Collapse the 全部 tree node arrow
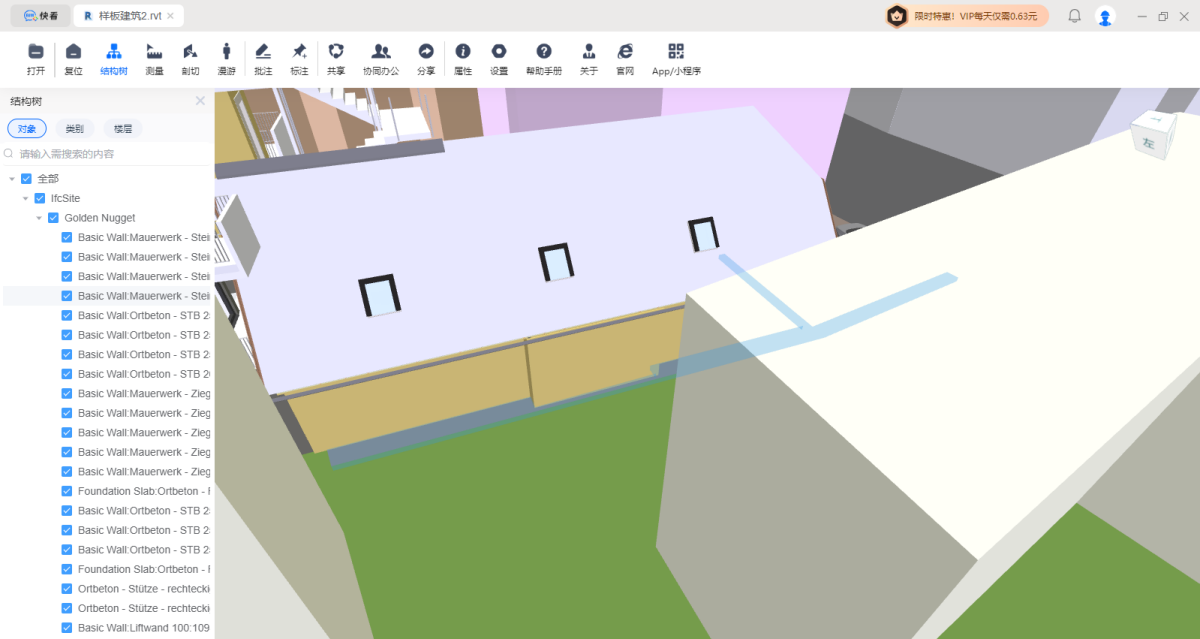 click(x=12, y=179)
